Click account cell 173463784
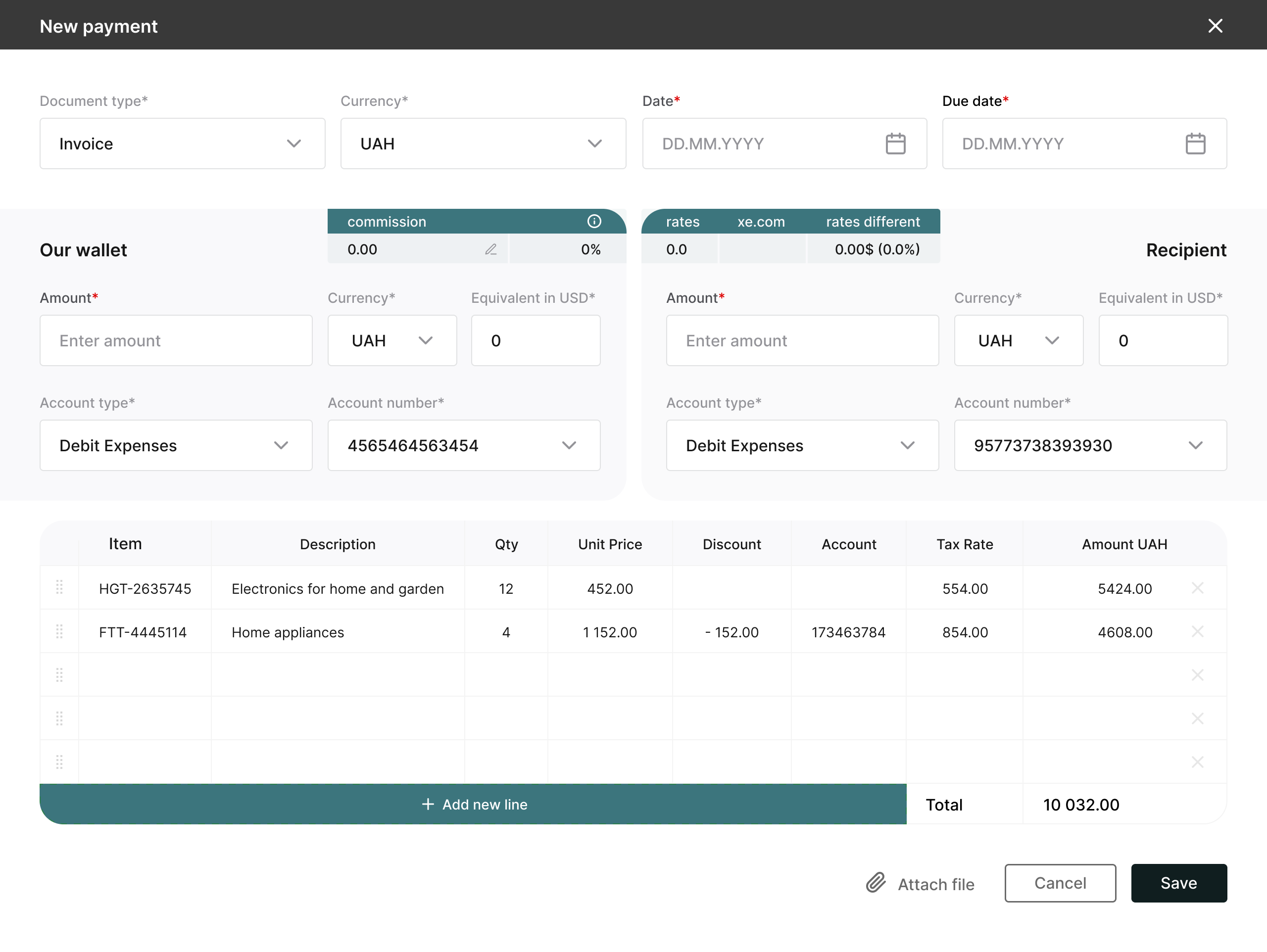The image size is (1267, 952). coord(848,632)
